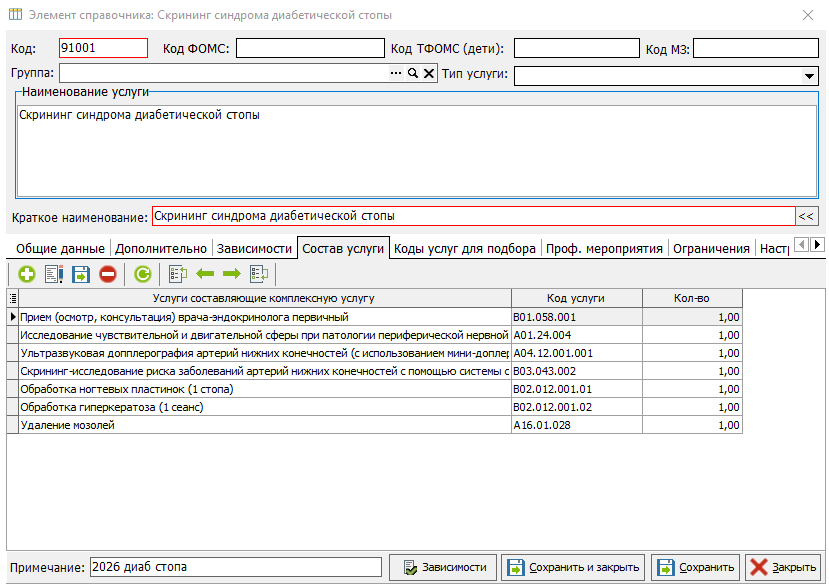Click the << button beside Краткое наименование
Image resolution: width=829 pixels, height=587 pixels.
click(x=807, y=216)
